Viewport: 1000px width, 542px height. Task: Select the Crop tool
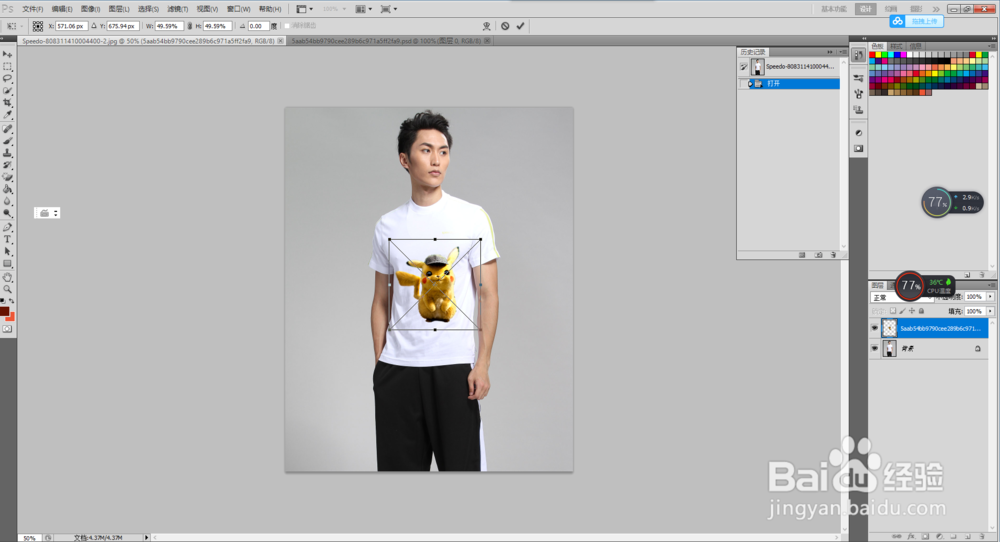point(8,103)
